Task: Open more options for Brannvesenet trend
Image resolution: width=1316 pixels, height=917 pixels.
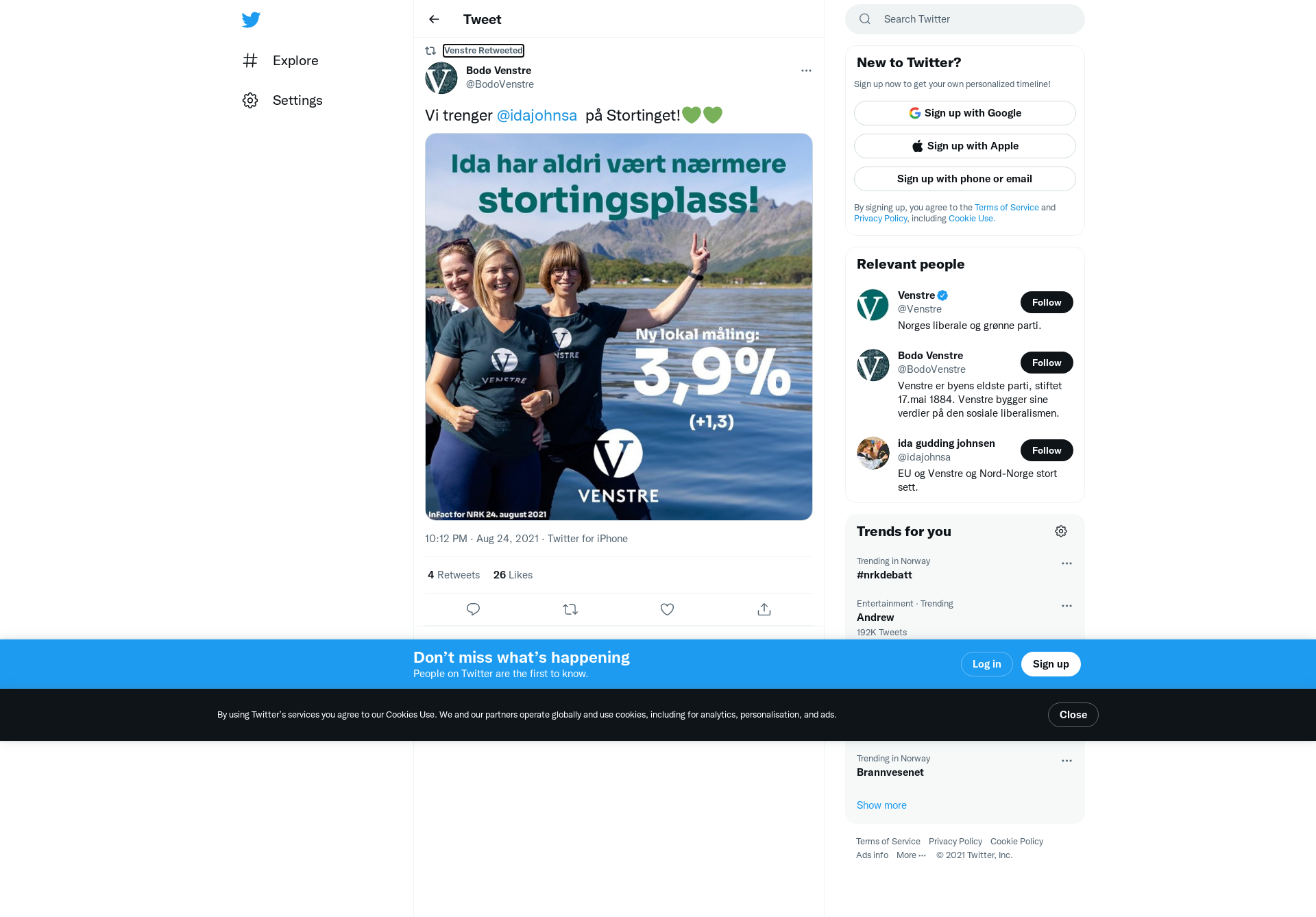Action: tap(1067, 761)
